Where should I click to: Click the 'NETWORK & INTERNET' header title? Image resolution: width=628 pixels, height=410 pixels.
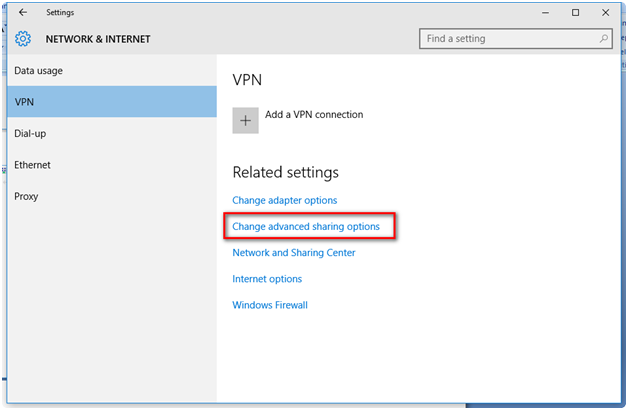[x=98, y=39]
